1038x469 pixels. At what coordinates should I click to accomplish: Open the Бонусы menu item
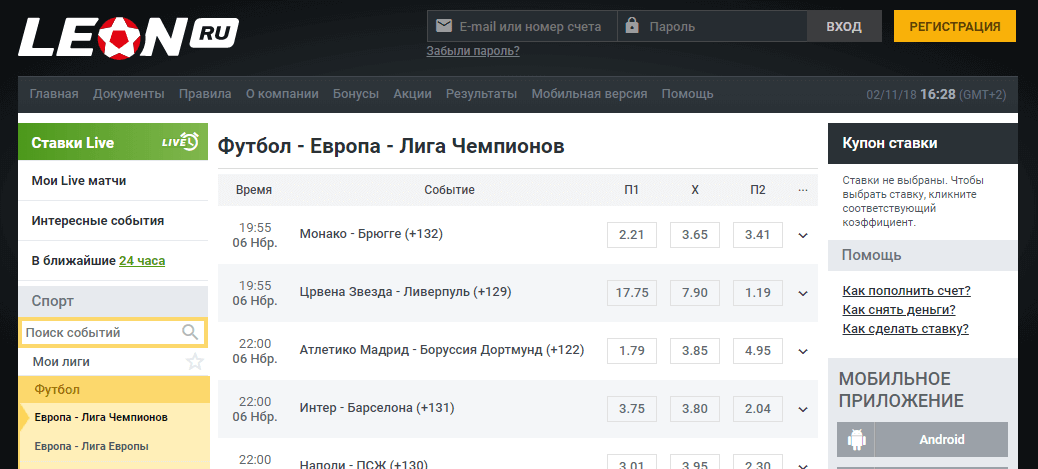coord(356,94)
